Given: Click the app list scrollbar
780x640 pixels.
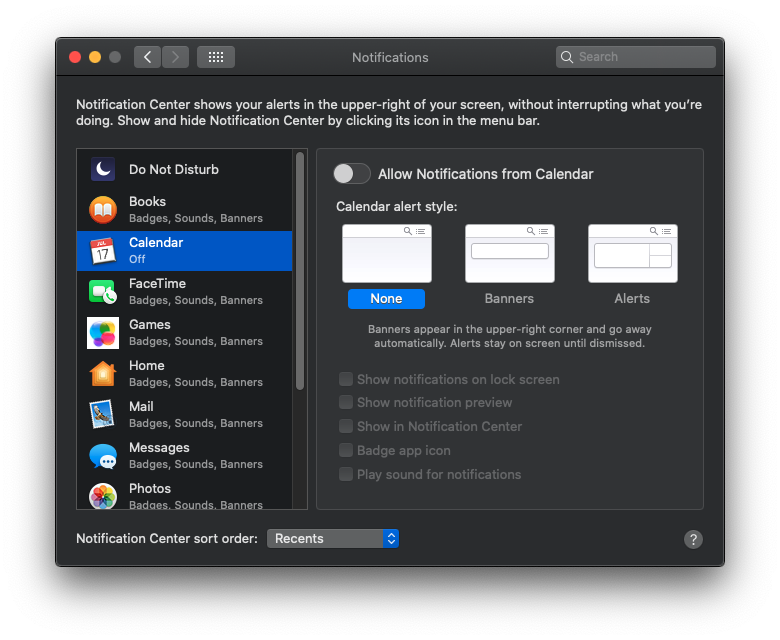Looking at the screenshot, I should [x=299, y=271].
